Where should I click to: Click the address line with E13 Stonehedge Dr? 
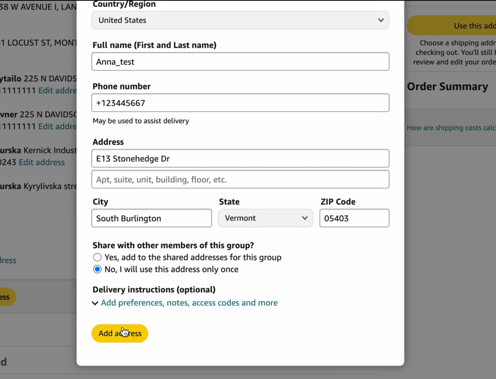(x=240, y=158)
